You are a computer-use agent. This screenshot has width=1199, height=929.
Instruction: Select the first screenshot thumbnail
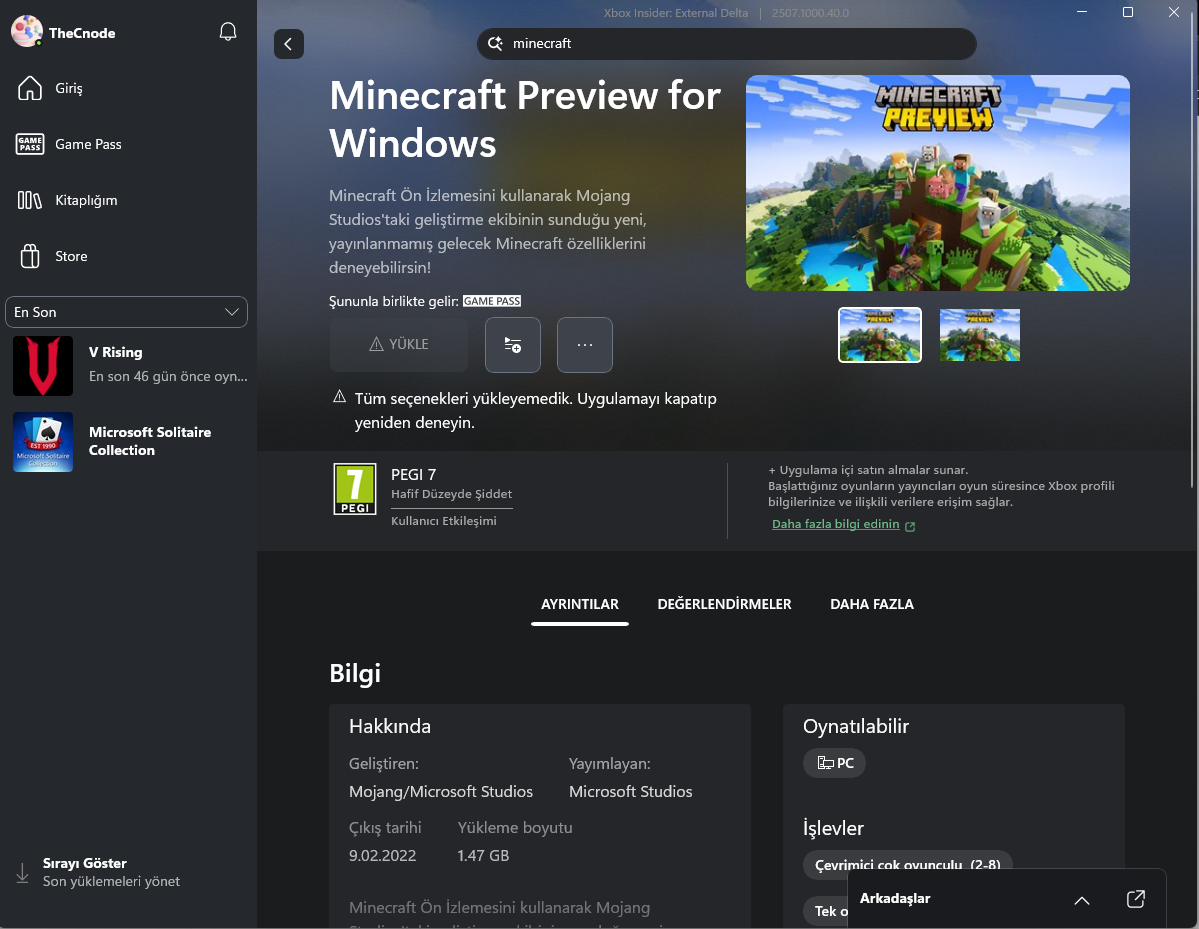click(x=879, y=335)
